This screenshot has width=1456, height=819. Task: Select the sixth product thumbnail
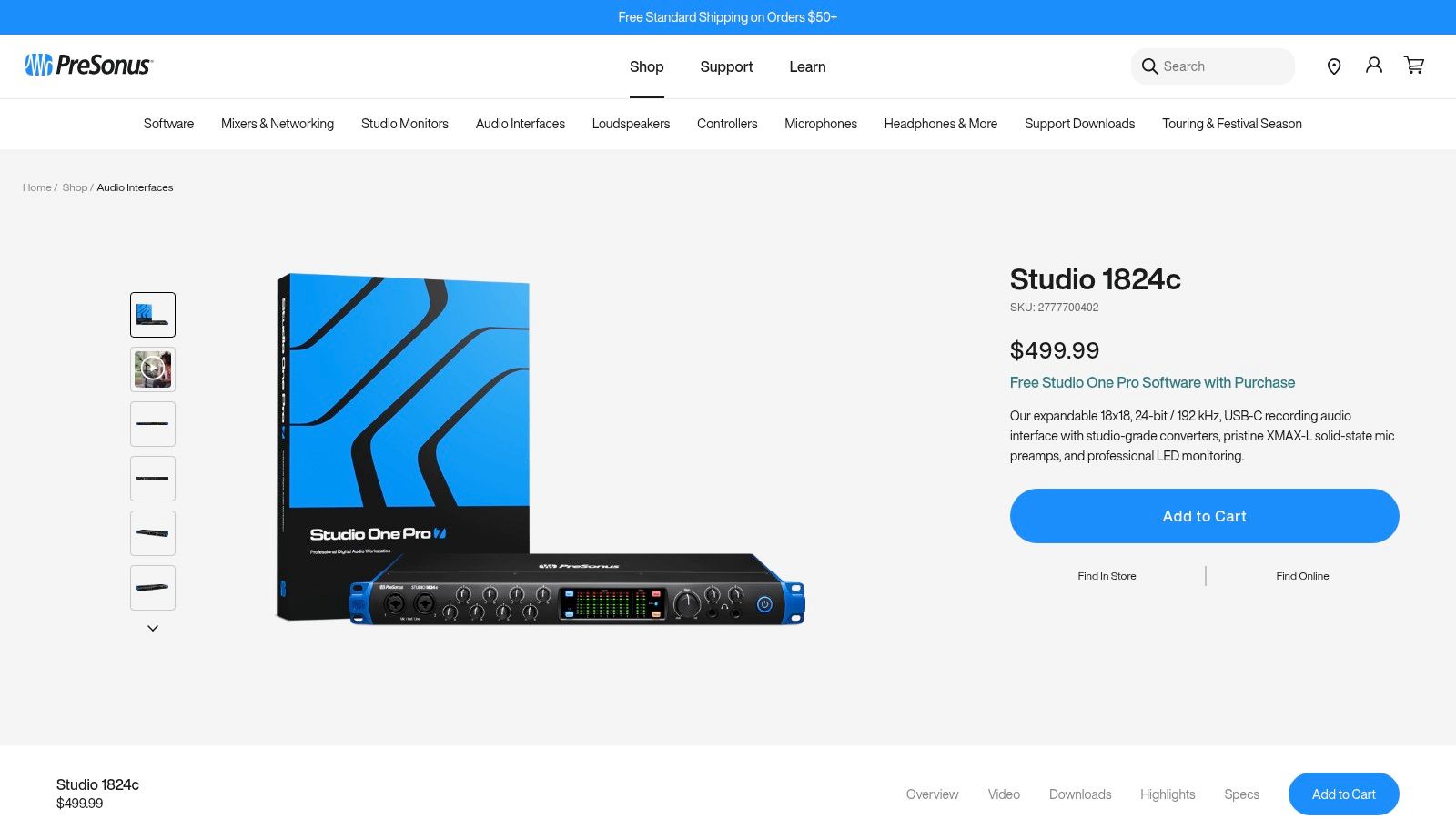pos(153,588)
